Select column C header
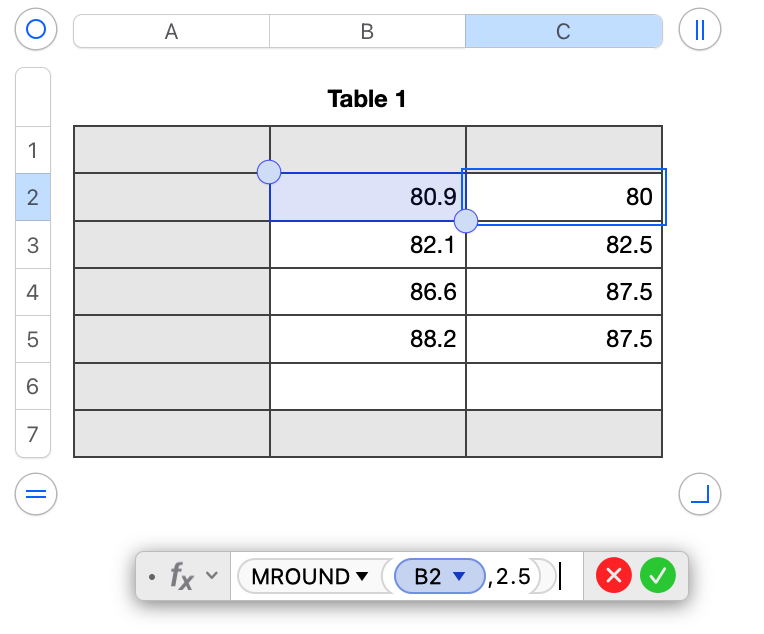 [563, 31]
